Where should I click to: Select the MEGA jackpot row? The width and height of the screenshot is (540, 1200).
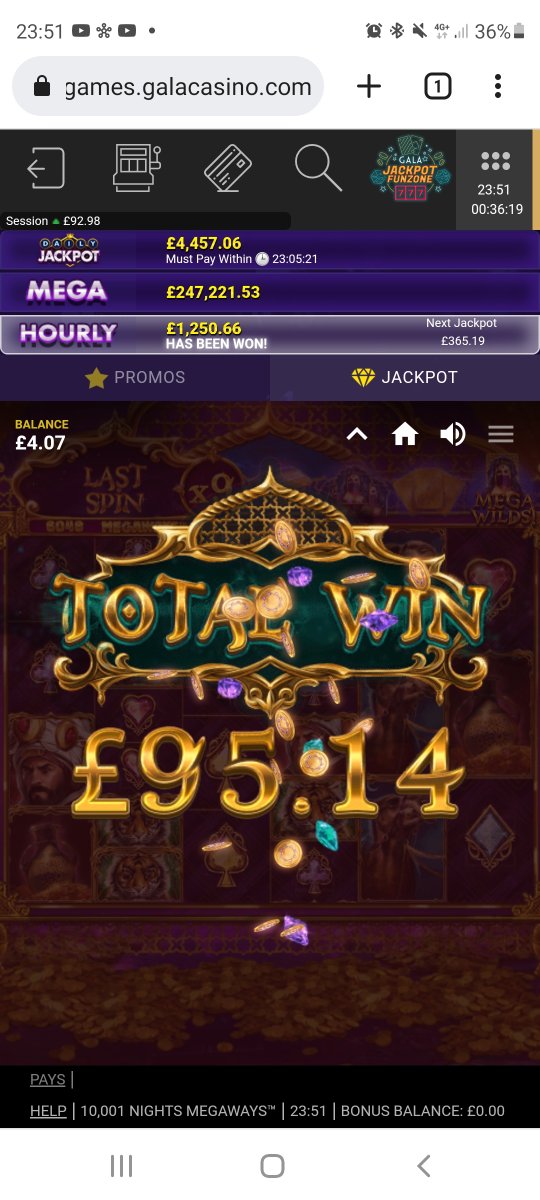coord(270,292)
